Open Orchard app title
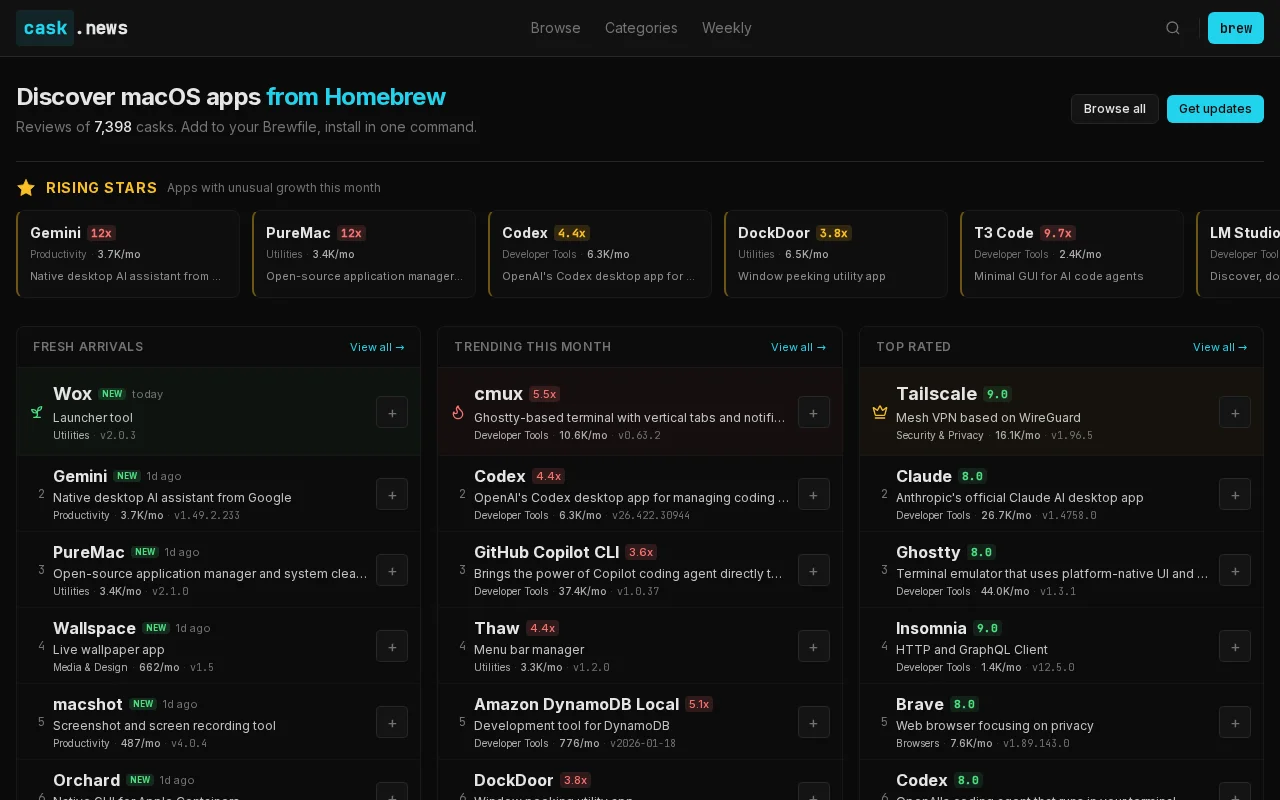 [x=86, y=780]
